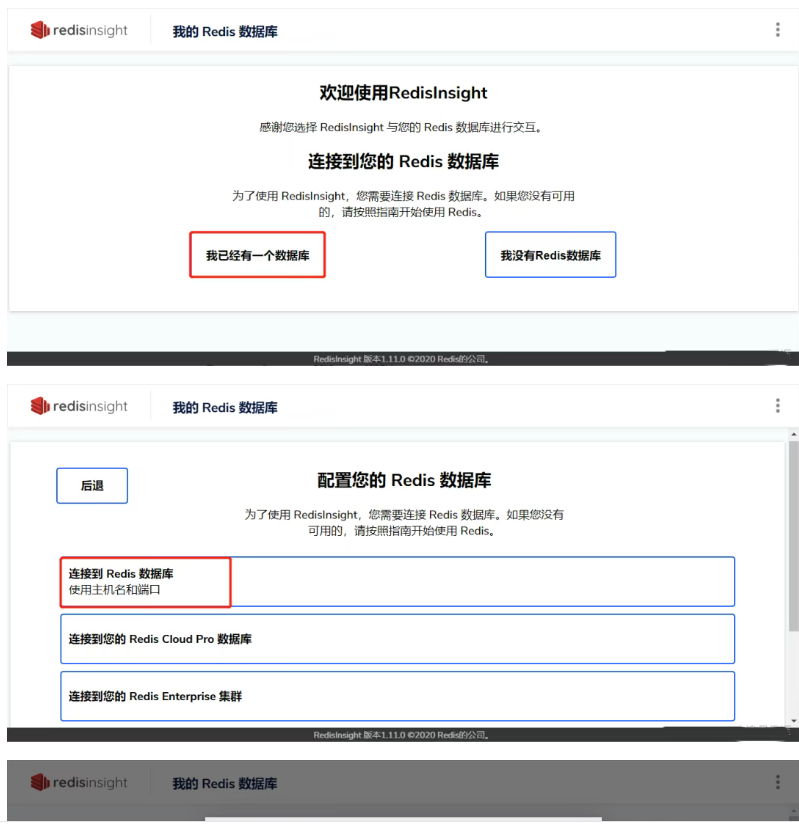Open the three-dot menu in the top window
This screenshot has width=799, height=827.
(x=777, y=30)
